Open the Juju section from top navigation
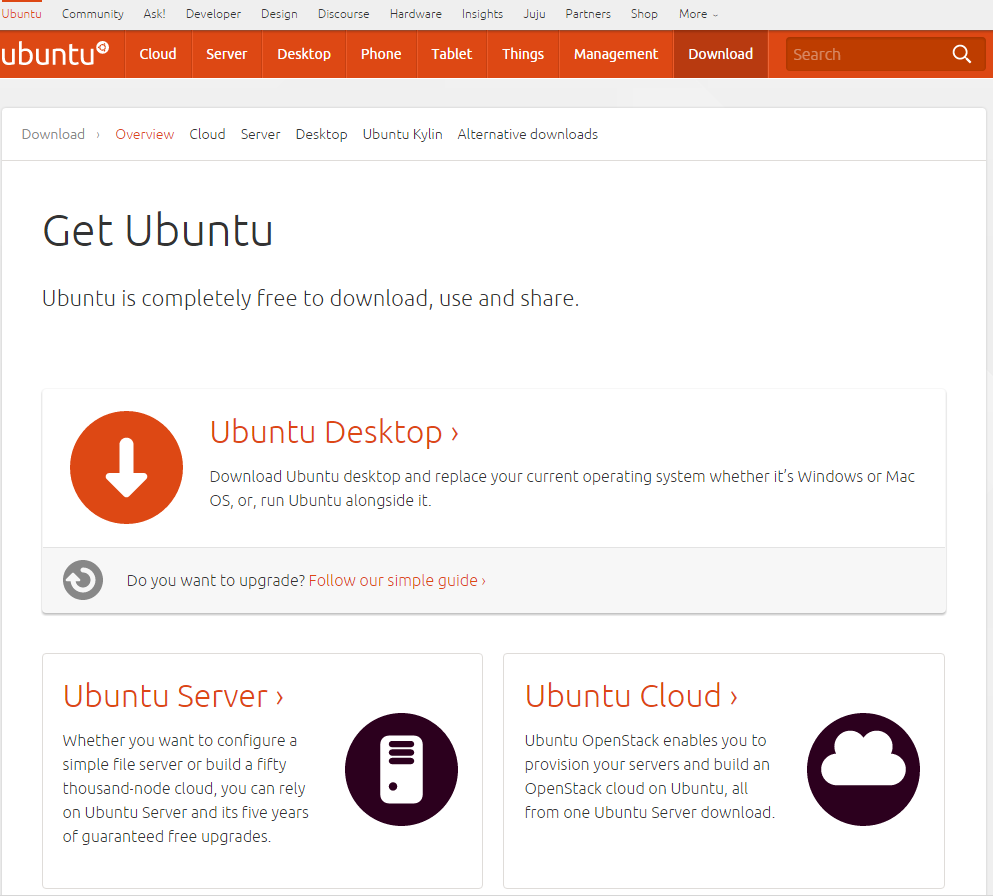 pyautogui.click(x=534, y=13)
